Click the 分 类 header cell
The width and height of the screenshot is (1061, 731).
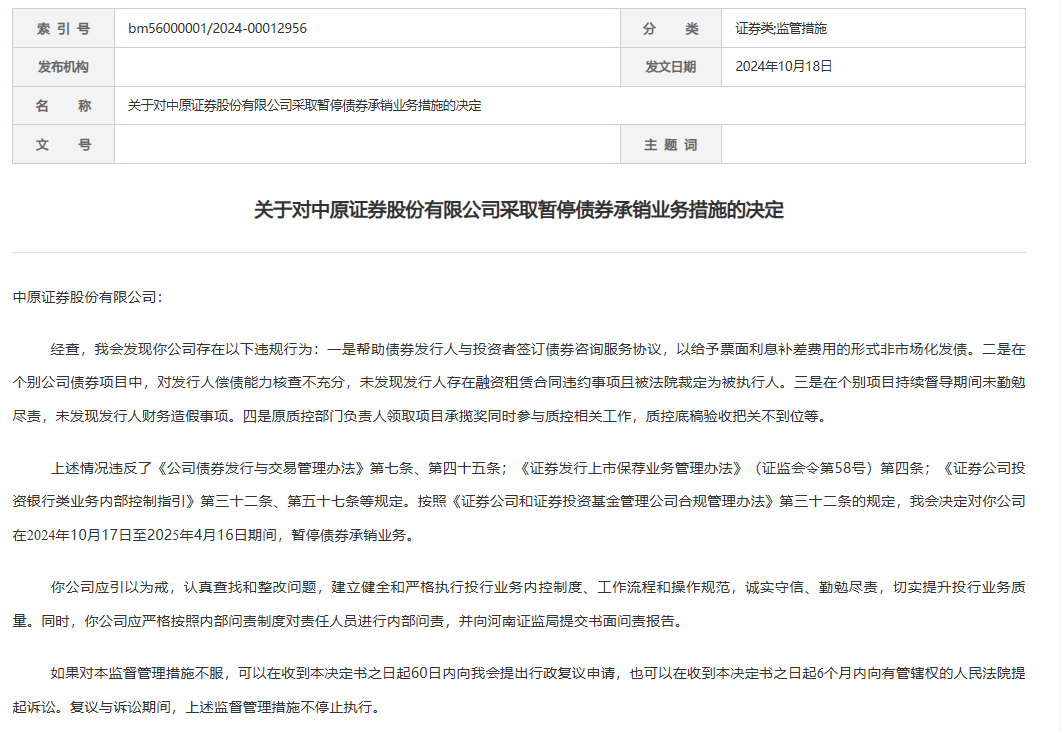(x=670, y=29)
